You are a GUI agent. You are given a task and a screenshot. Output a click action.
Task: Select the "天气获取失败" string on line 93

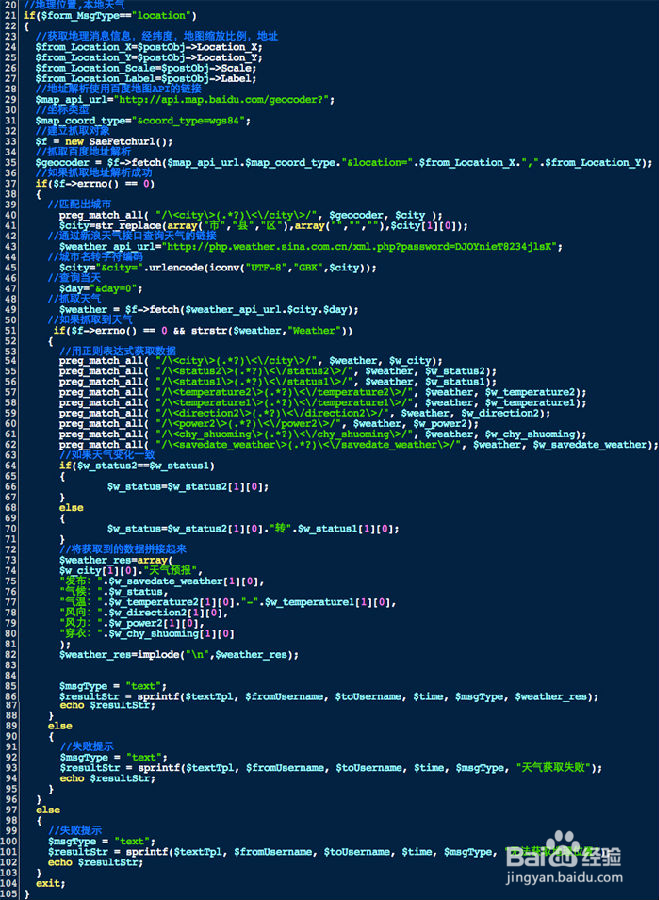click(553, 768)
